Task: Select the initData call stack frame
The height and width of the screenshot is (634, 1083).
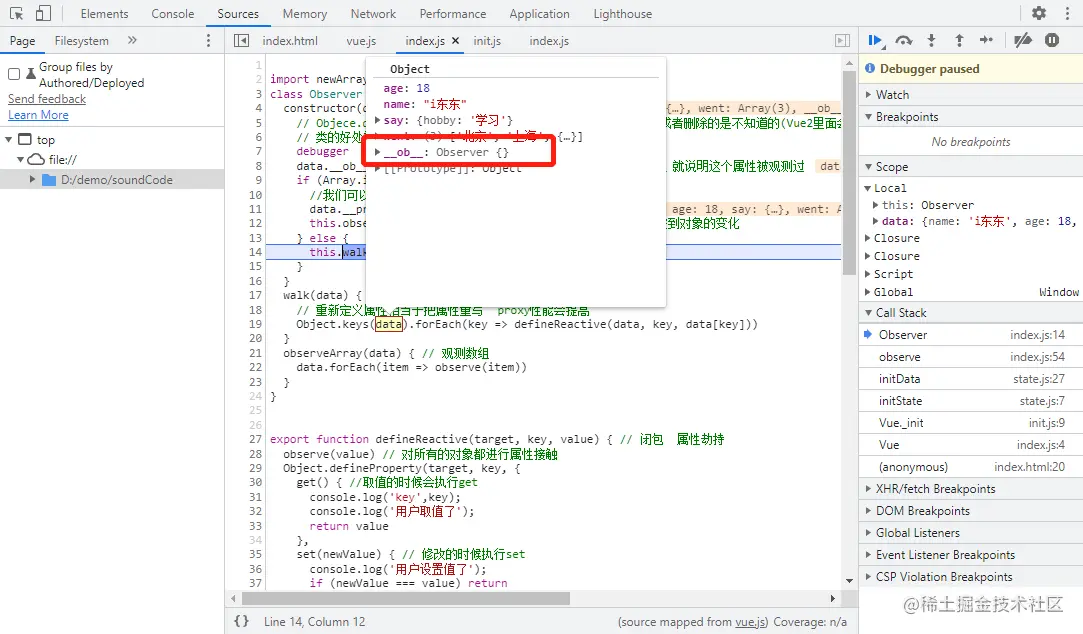Action: [x=971, y=379]
